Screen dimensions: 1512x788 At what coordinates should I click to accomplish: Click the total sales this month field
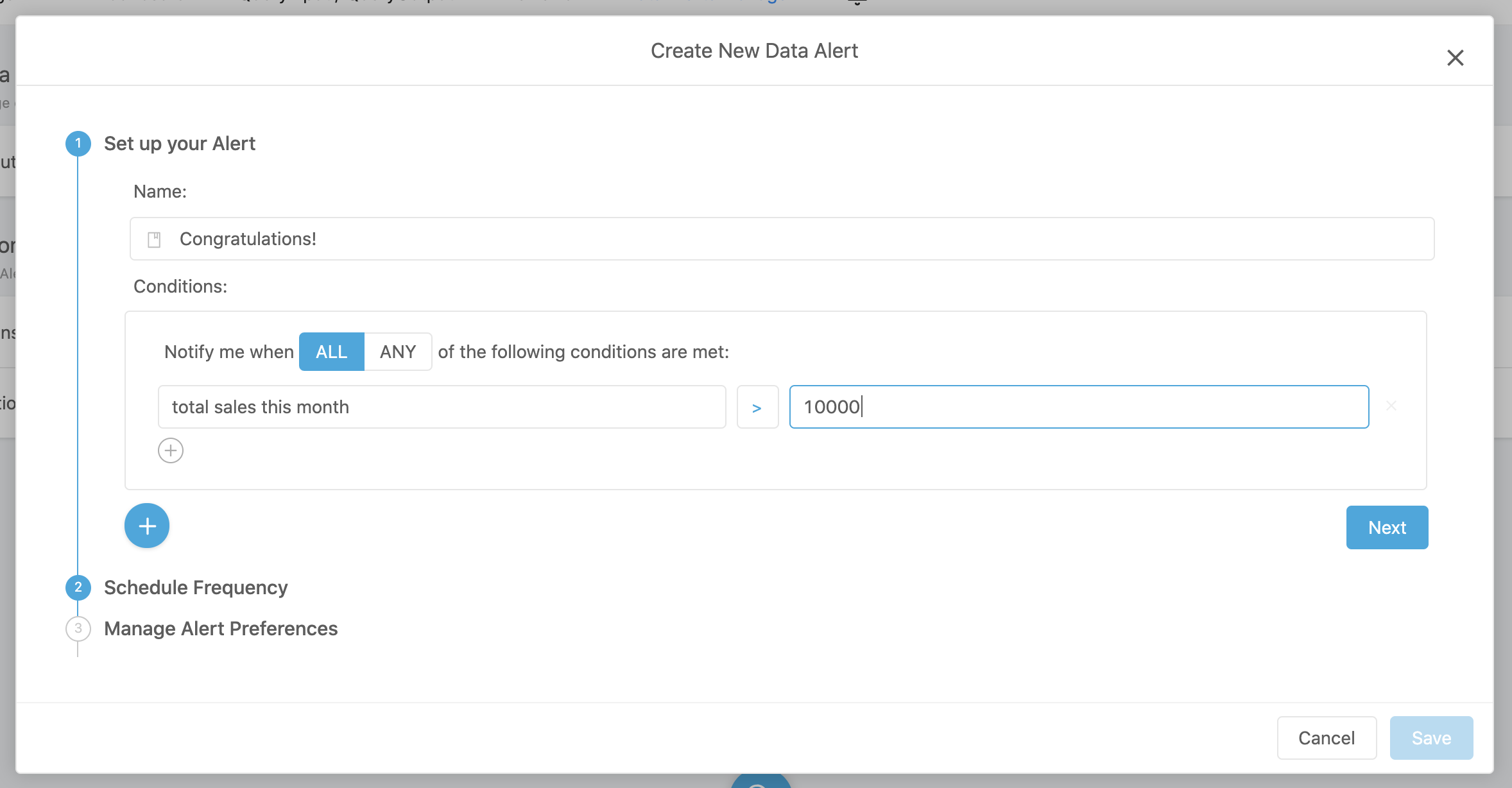pos(442,407)
